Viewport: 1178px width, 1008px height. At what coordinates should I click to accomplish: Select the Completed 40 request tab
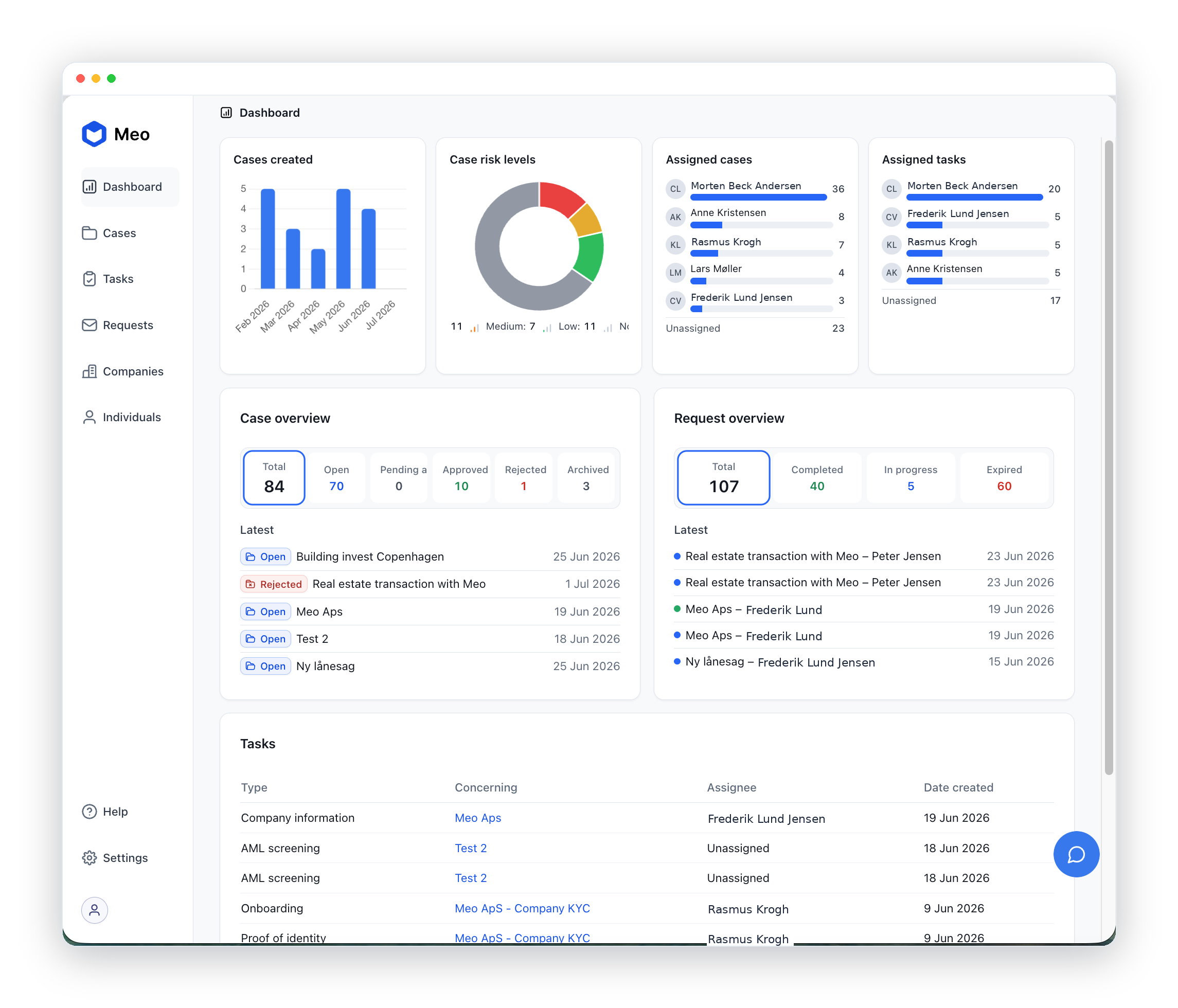pos(817,478)
